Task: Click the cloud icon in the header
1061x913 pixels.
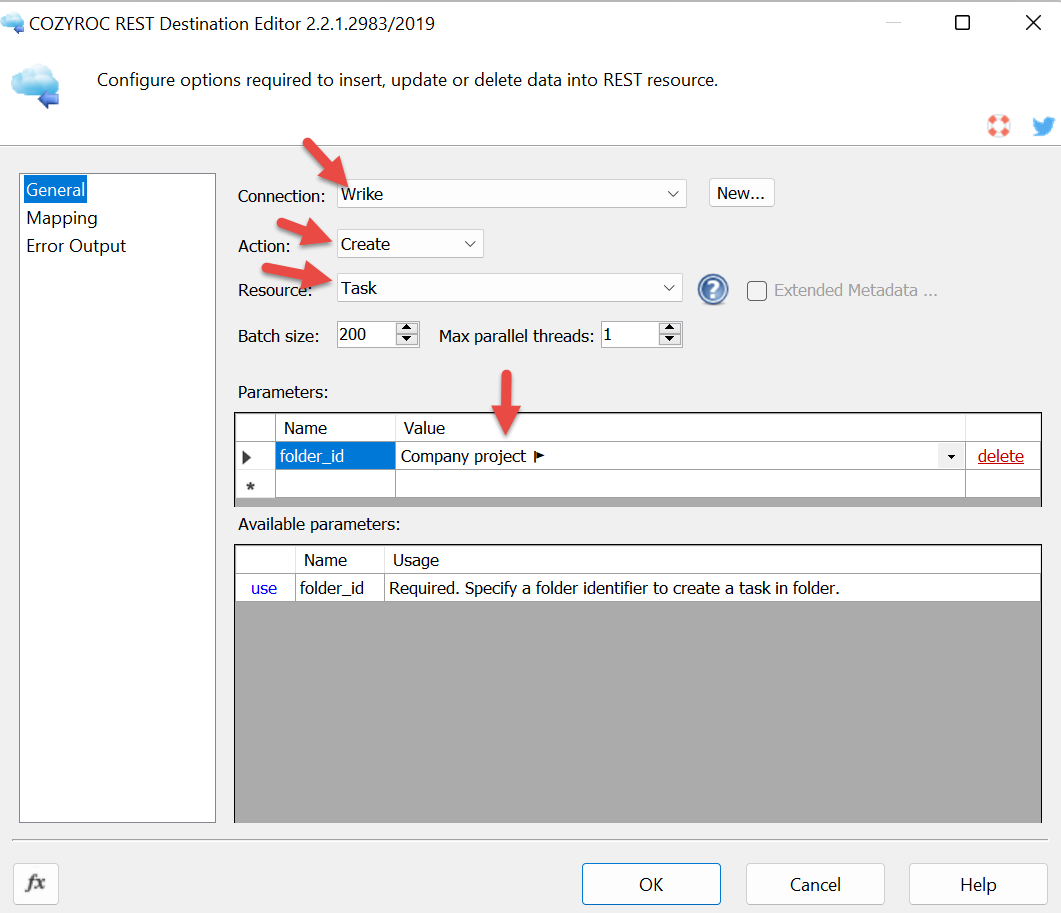Action: [35, 84]
